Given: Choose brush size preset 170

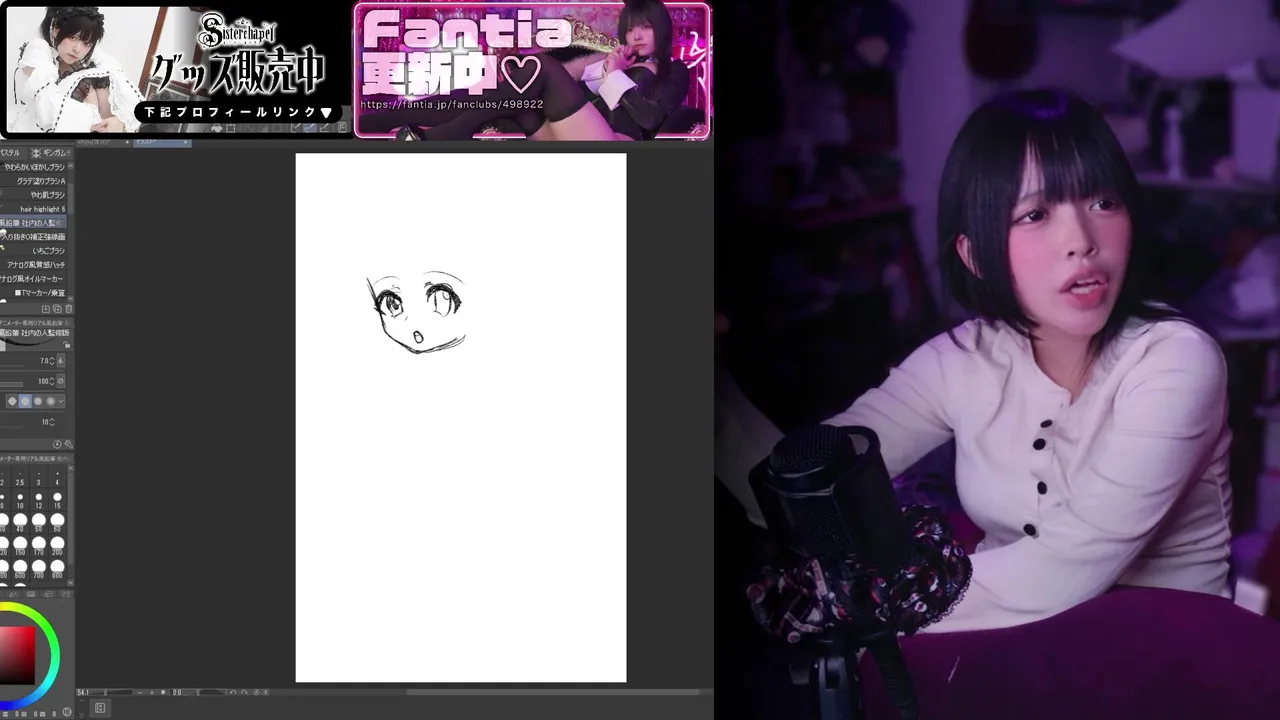Looking at the screenshot, I should tap(38, 545).
